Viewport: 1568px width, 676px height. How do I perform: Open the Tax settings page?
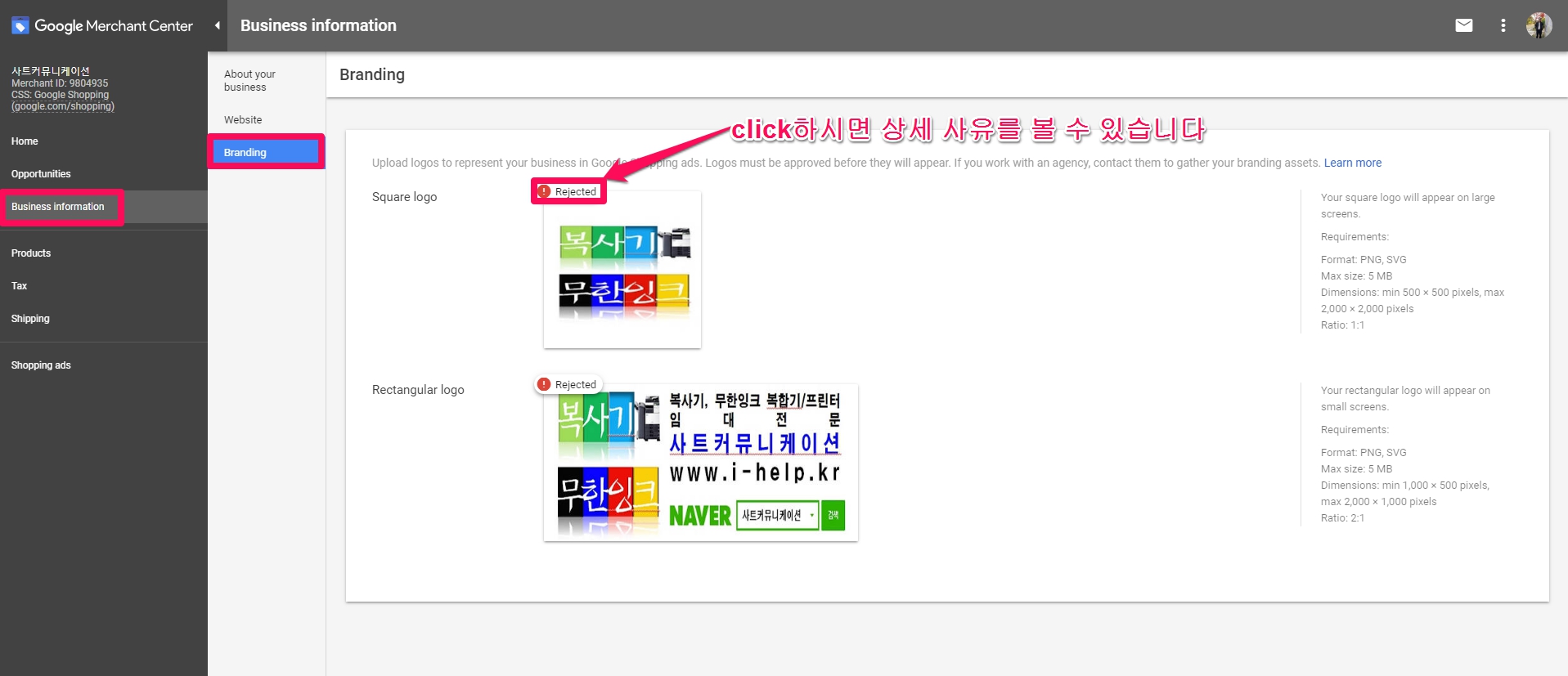(20, 286)
